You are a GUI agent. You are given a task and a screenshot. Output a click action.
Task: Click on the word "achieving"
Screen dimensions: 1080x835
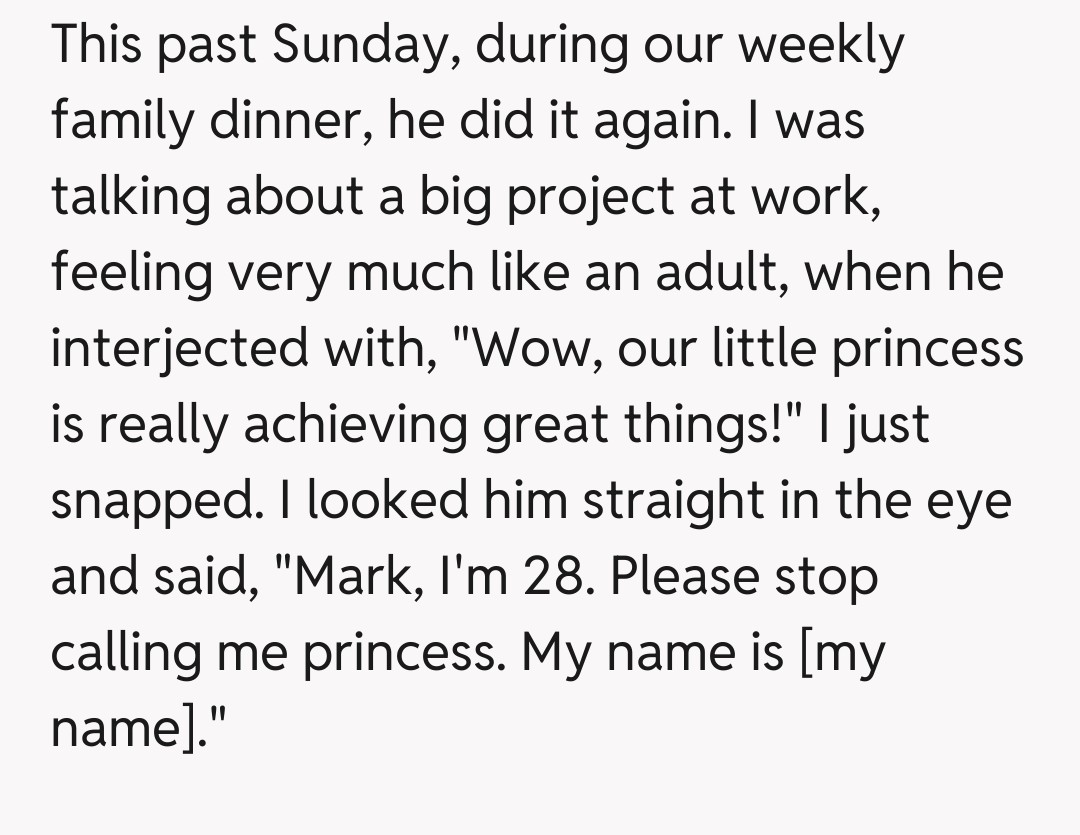(x=355, y=426)
